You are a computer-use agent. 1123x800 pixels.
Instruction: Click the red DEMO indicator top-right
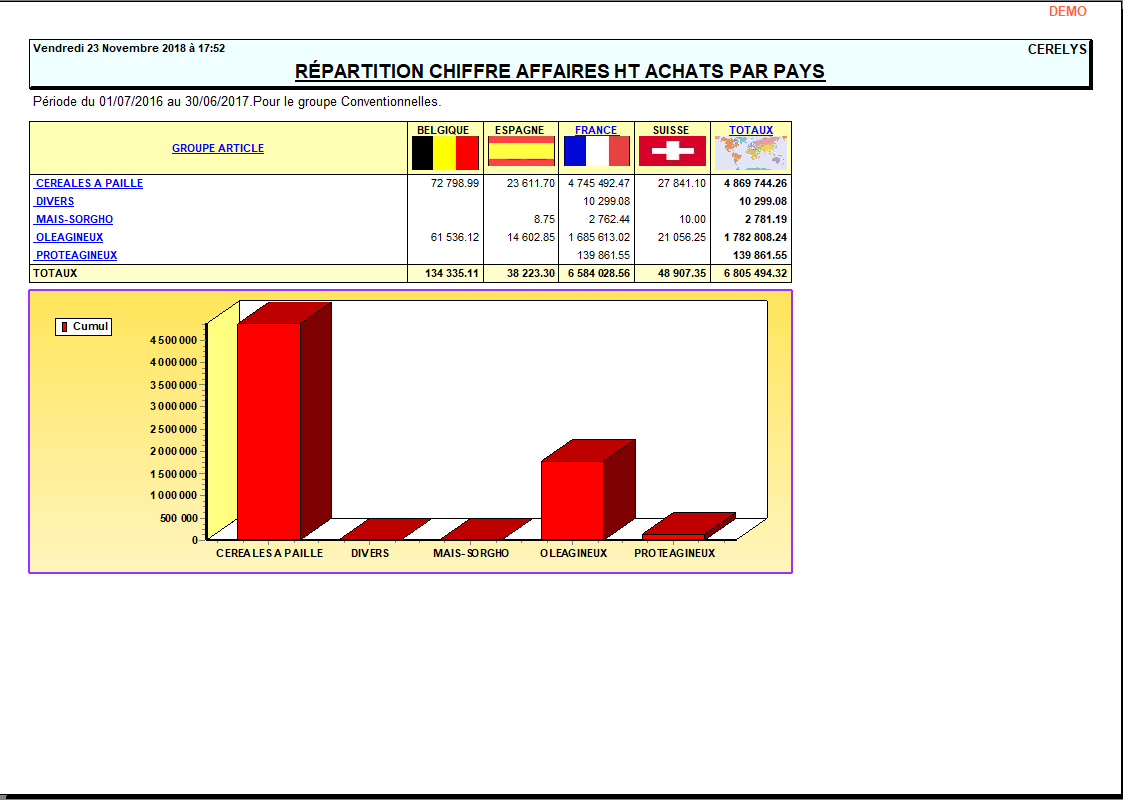pos(1066,12)
